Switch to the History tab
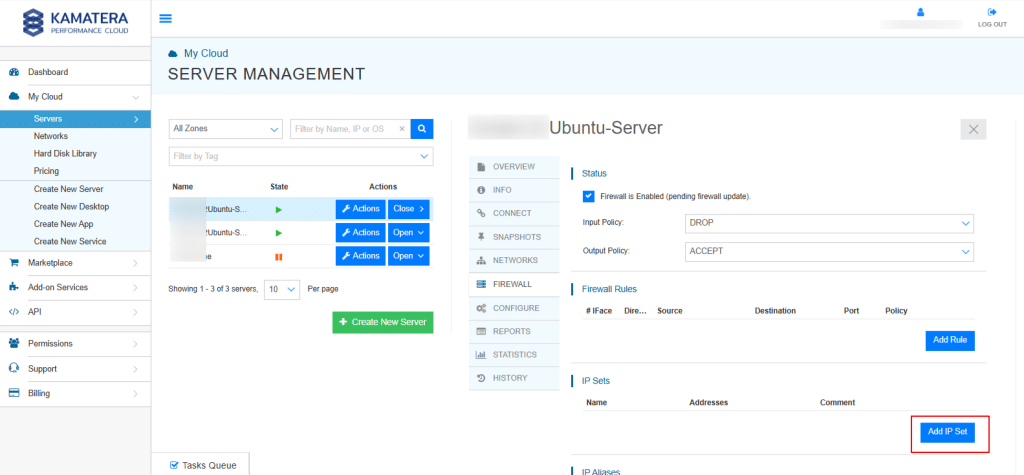This screenshot has height=475, width=1024. pyautogui.click(x=514, y=378)
